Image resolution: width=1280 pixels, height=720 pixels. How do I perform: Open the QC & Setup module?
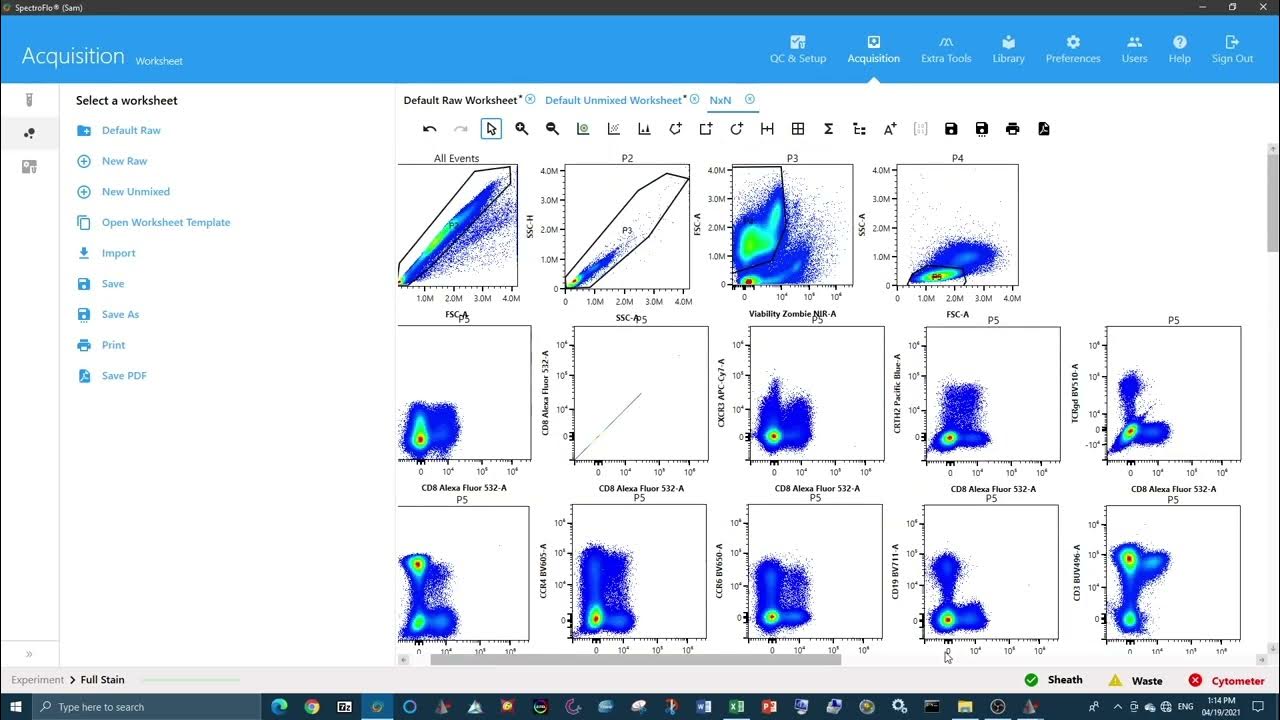(798, 49)
